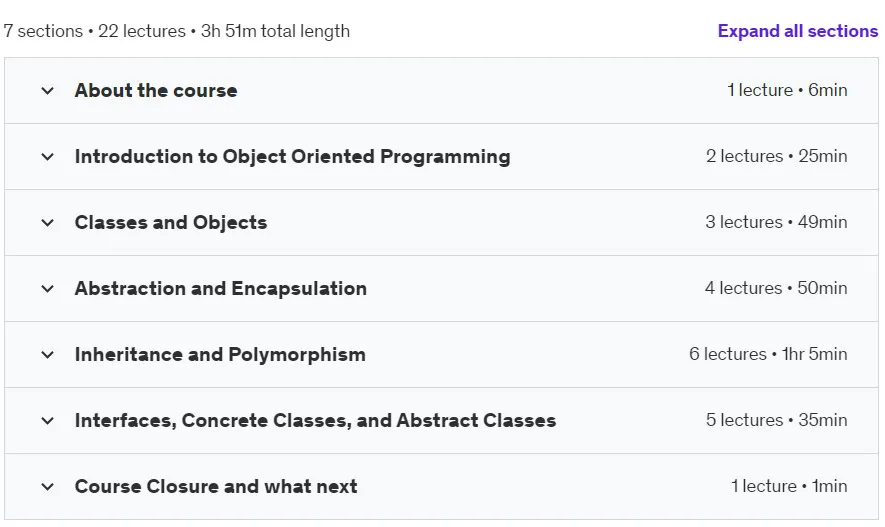Click the 5 lectures • 35min label
Screen dimensions: 885x527
pos(776,420)
